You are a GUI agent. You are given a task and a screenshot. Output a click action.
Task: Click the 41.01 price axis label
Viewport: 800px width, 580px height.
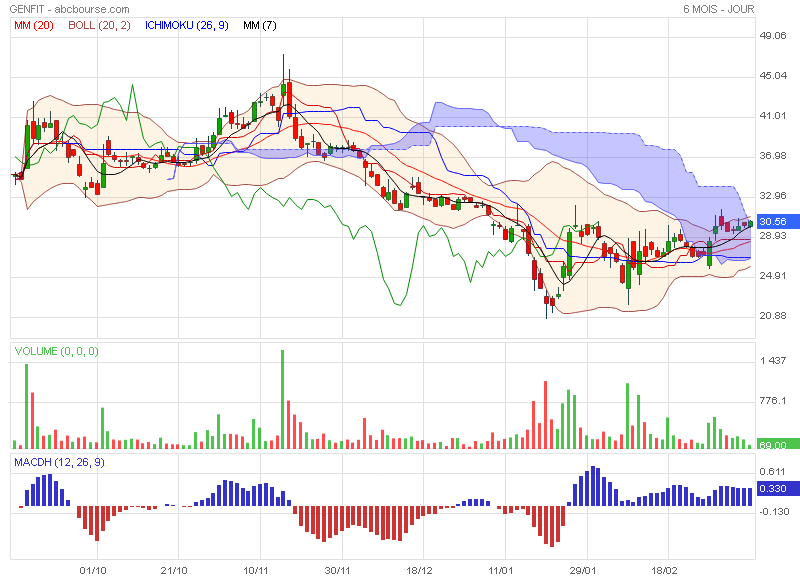pyautogui.click(x=772, y=116)
